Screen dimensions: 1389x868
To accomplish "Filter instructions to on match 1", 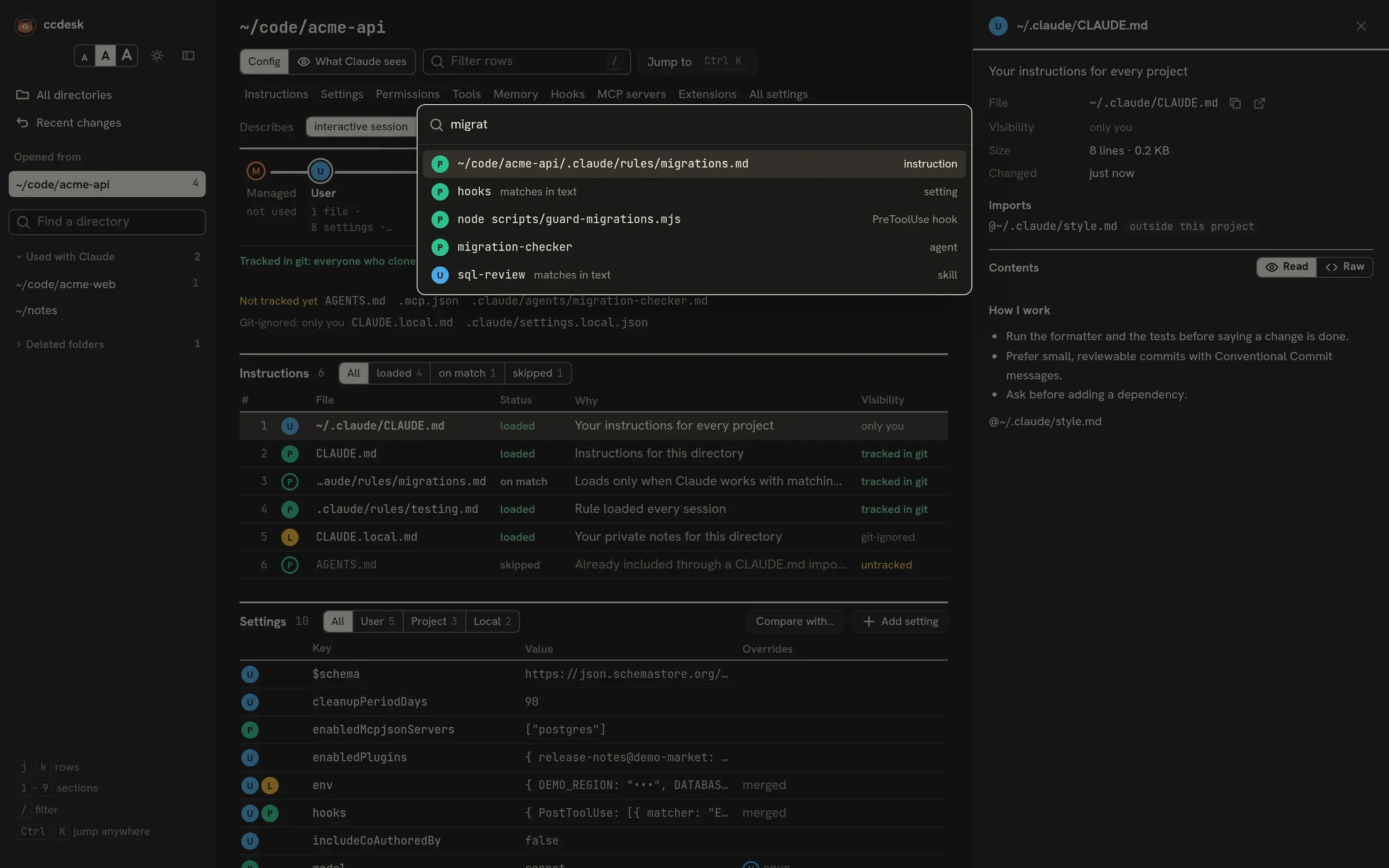I will click(467, 373).
